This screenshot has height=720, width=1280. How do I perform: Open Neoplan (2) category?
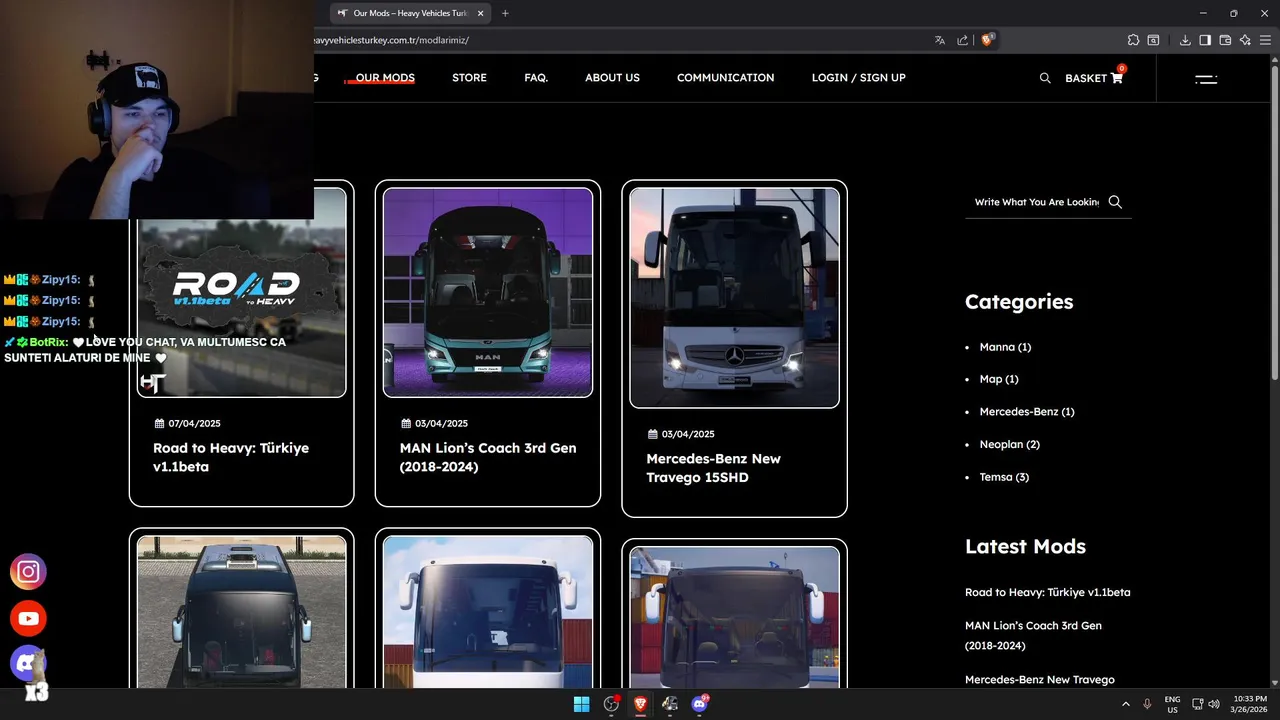tap(1009, 444)
